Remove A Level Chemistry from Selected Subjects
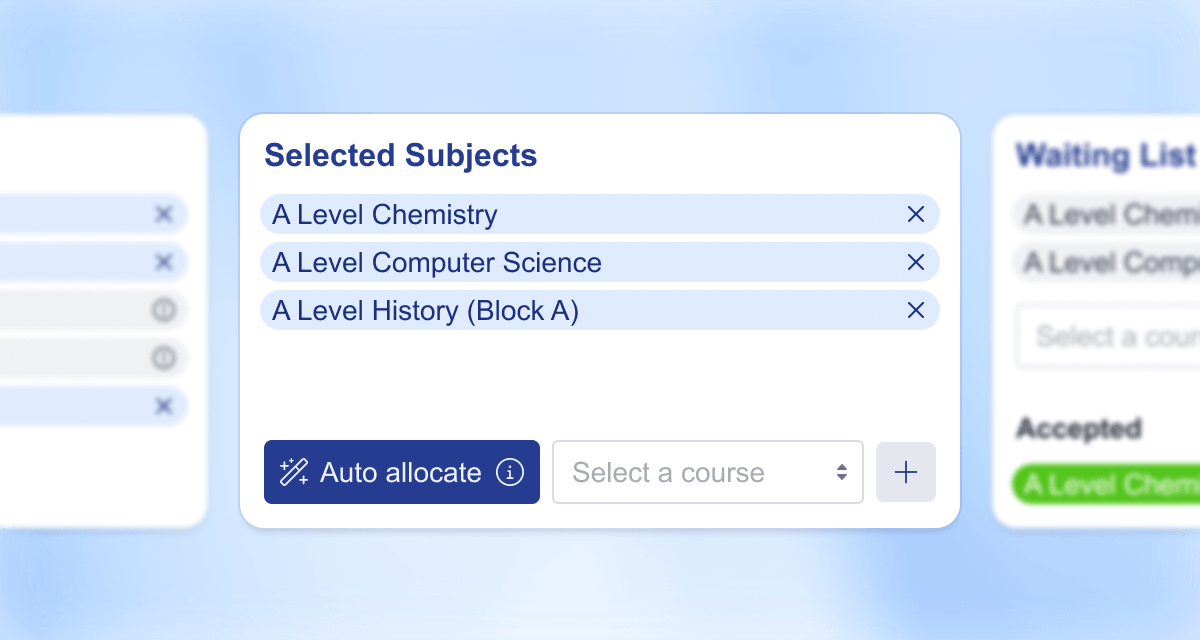This screenshot has width=1200, height=640. click(x=915, y=214)
